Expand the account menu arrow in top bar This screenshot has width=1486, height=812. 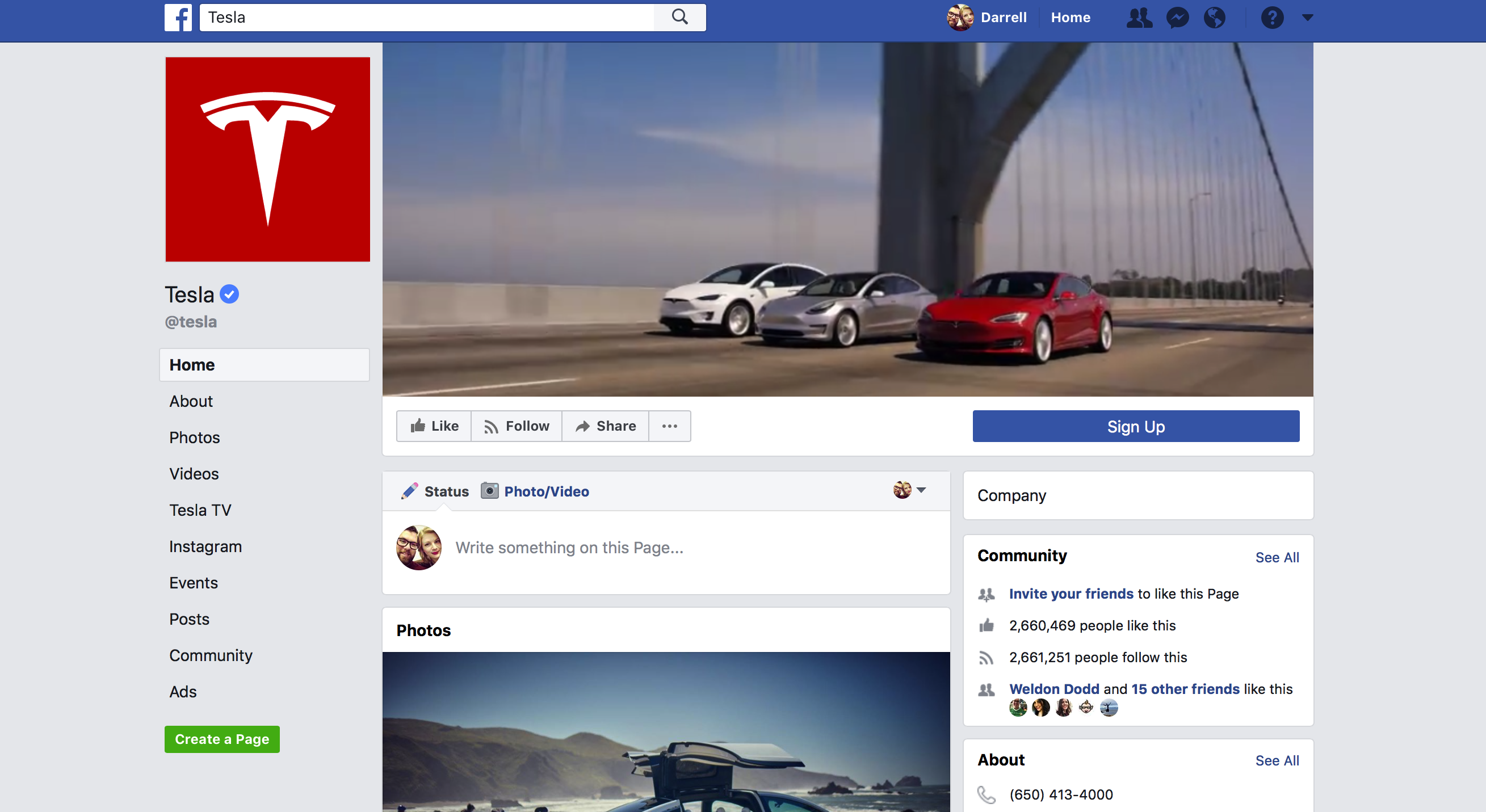click(x=1308, y=17)
